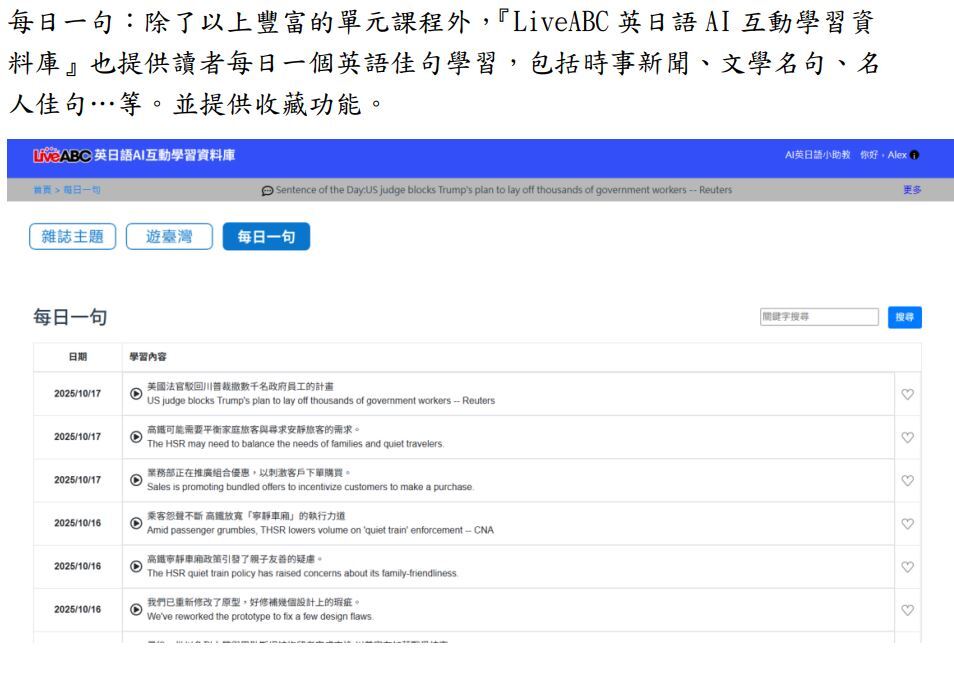This screenshot has width=954, height=689.
Task: Open the 遊臺灣 tab
Action: pyautogui.click(x=174, y=238)
